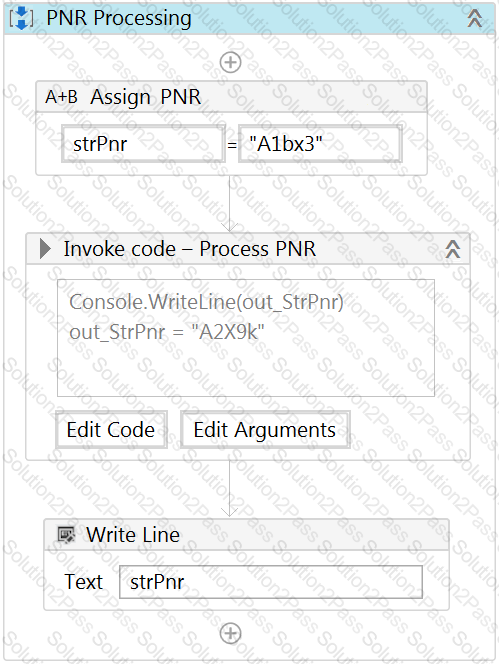Select the Write Line activity title
The width and height of the screenshot is (499, 664).
[x=133, y=534]
